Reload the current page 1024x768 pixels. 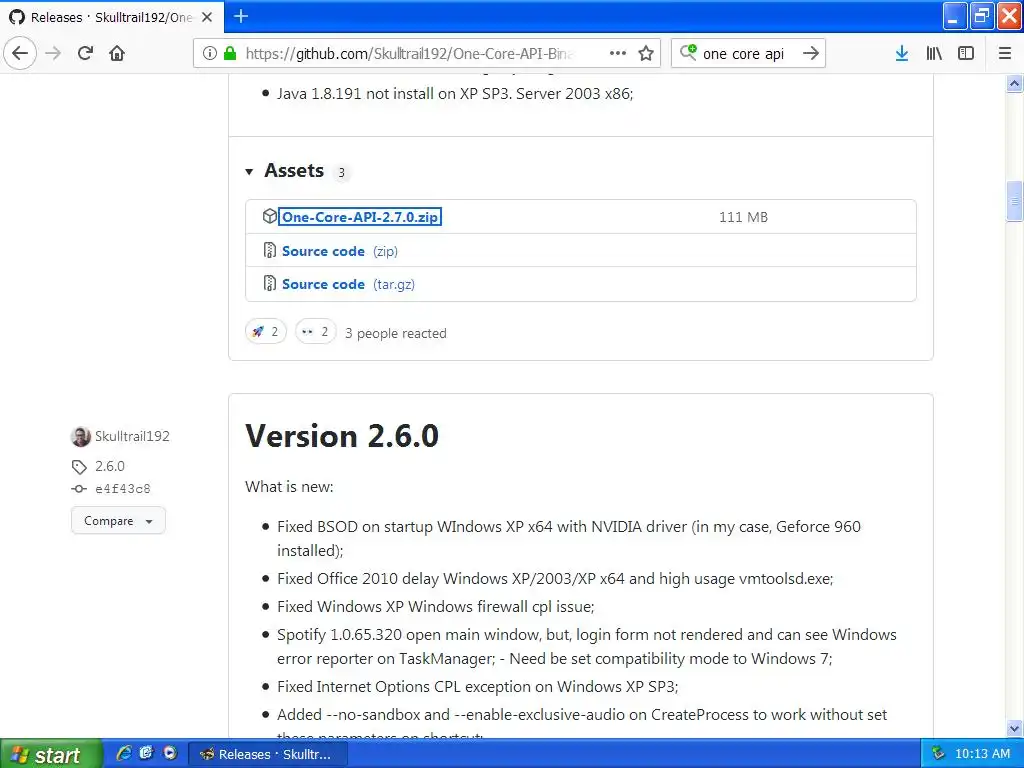[86, 53]
